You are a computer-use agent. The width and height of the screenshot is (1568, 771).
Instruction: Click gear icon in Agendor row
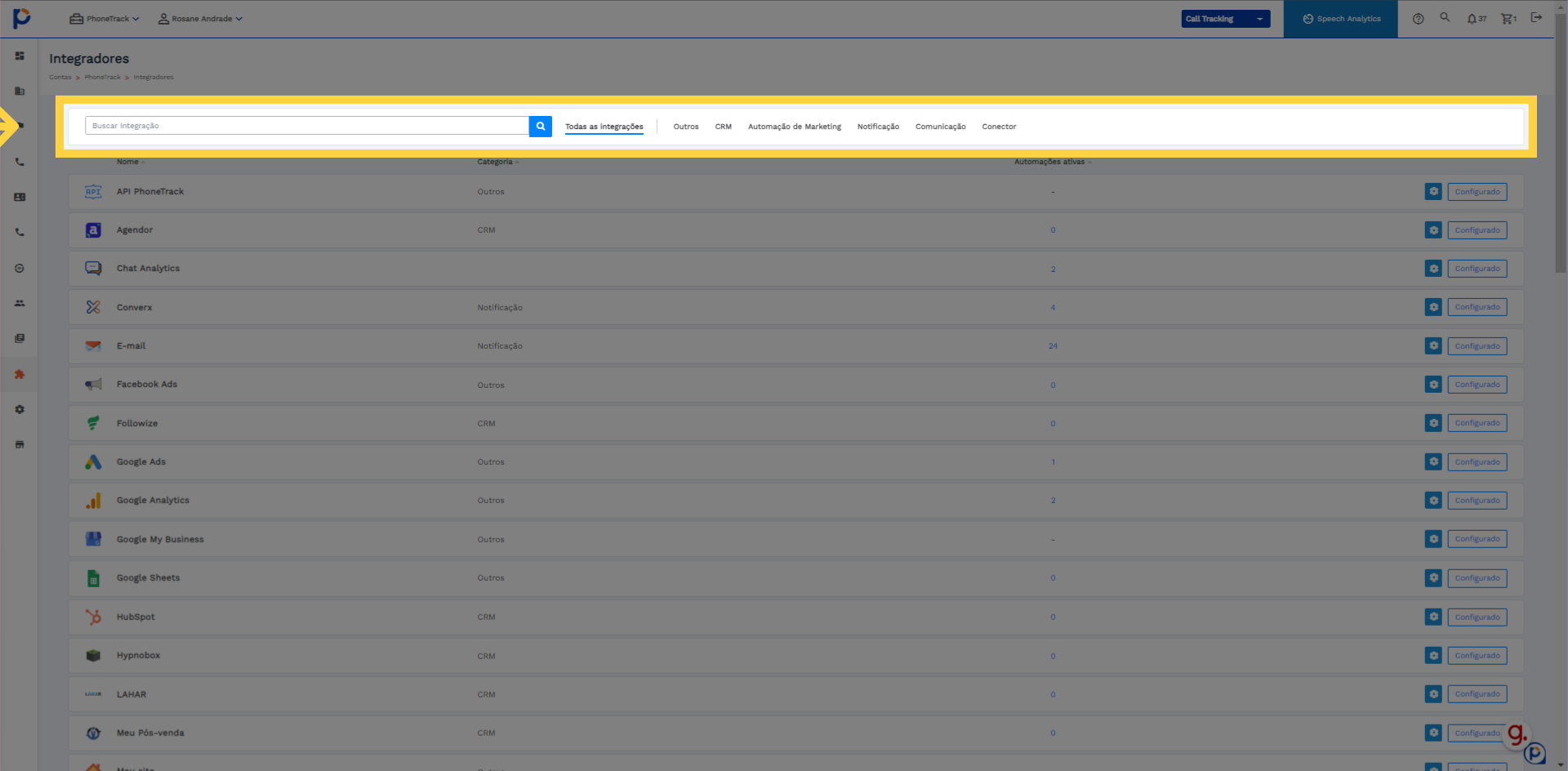click(1433, 230)
